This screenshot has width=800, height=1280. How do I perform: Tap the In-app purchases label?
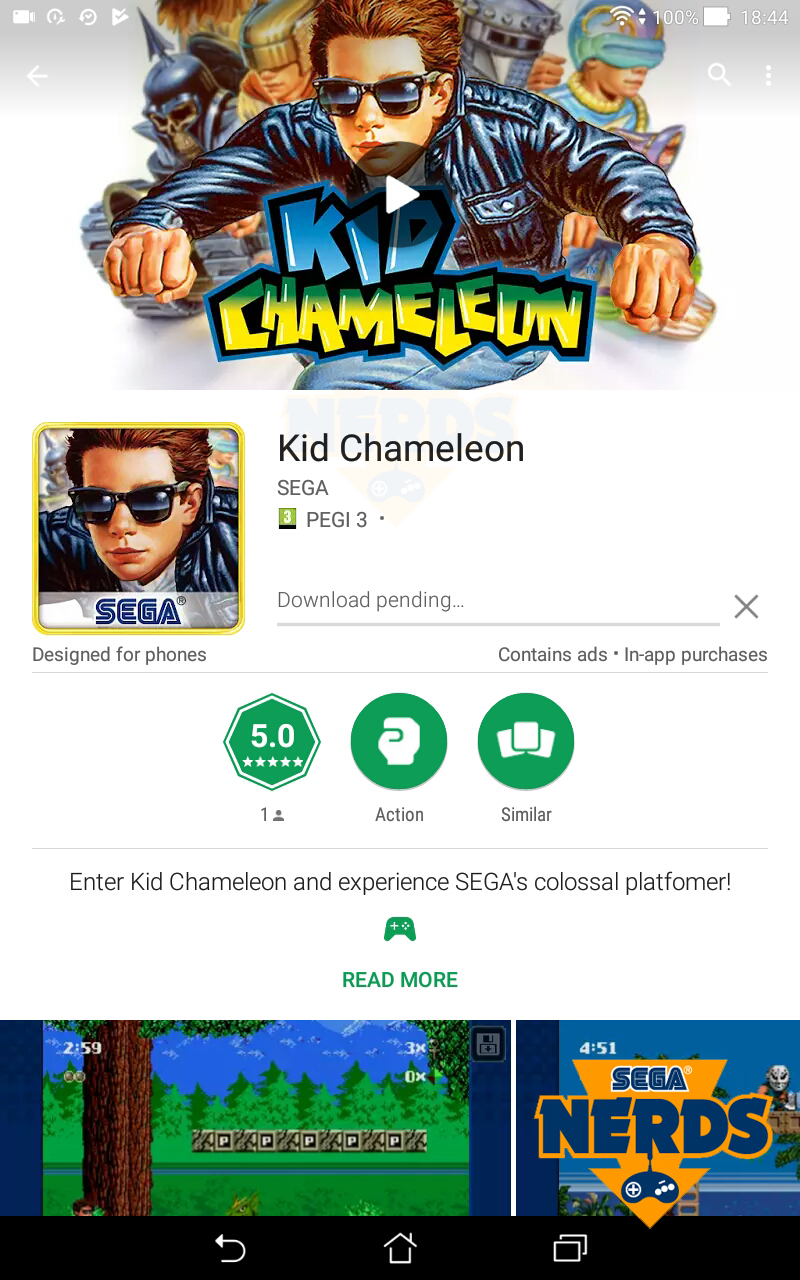coord(696,655)
